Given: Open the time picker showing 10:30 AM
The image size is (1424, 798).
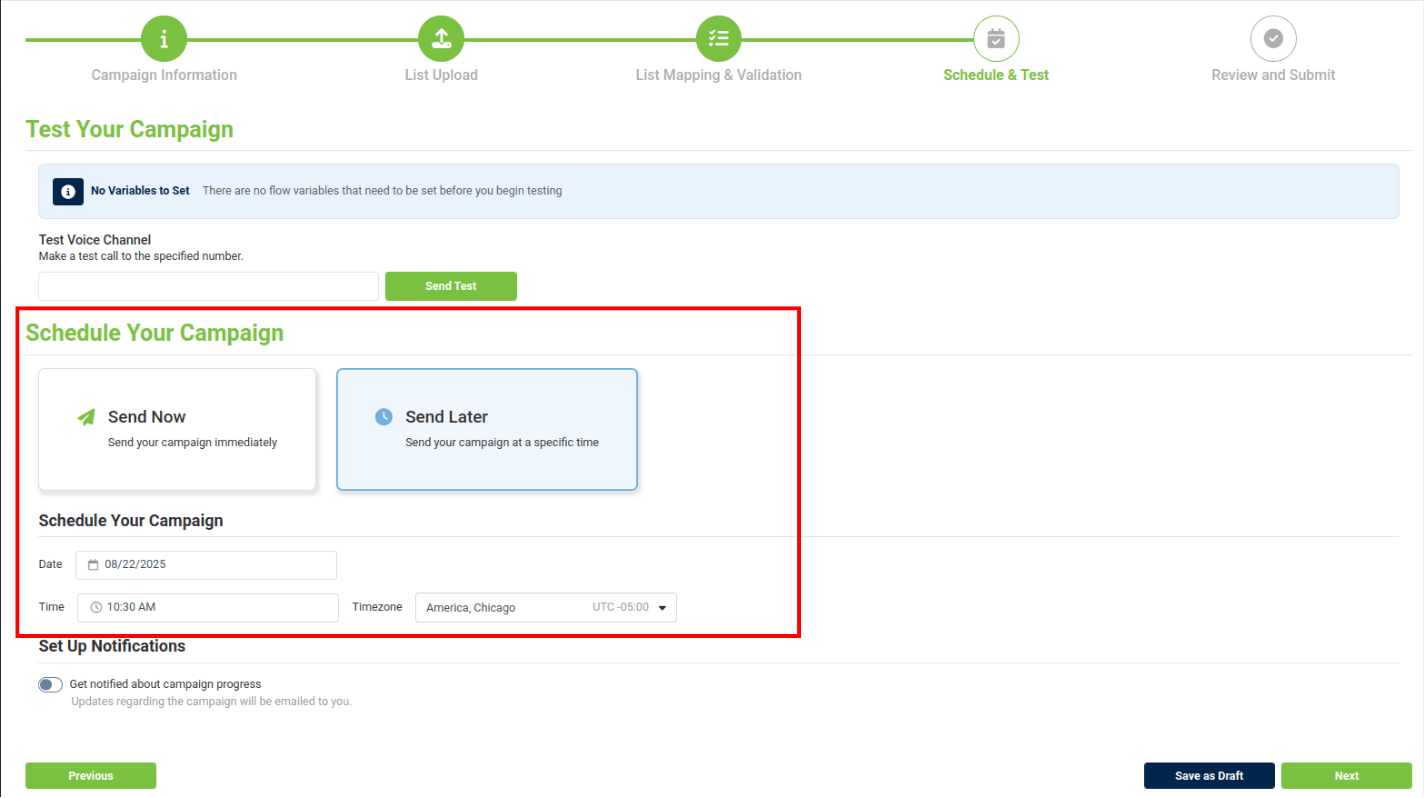Looking at the screenshot, I should coord(208,608).
